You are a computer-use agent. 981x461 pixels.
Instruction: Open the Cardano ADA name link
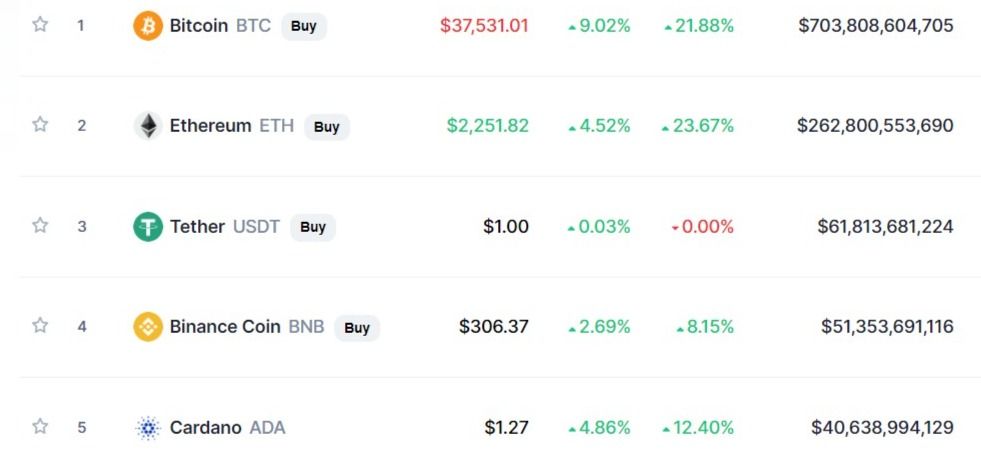coord(206,428)
